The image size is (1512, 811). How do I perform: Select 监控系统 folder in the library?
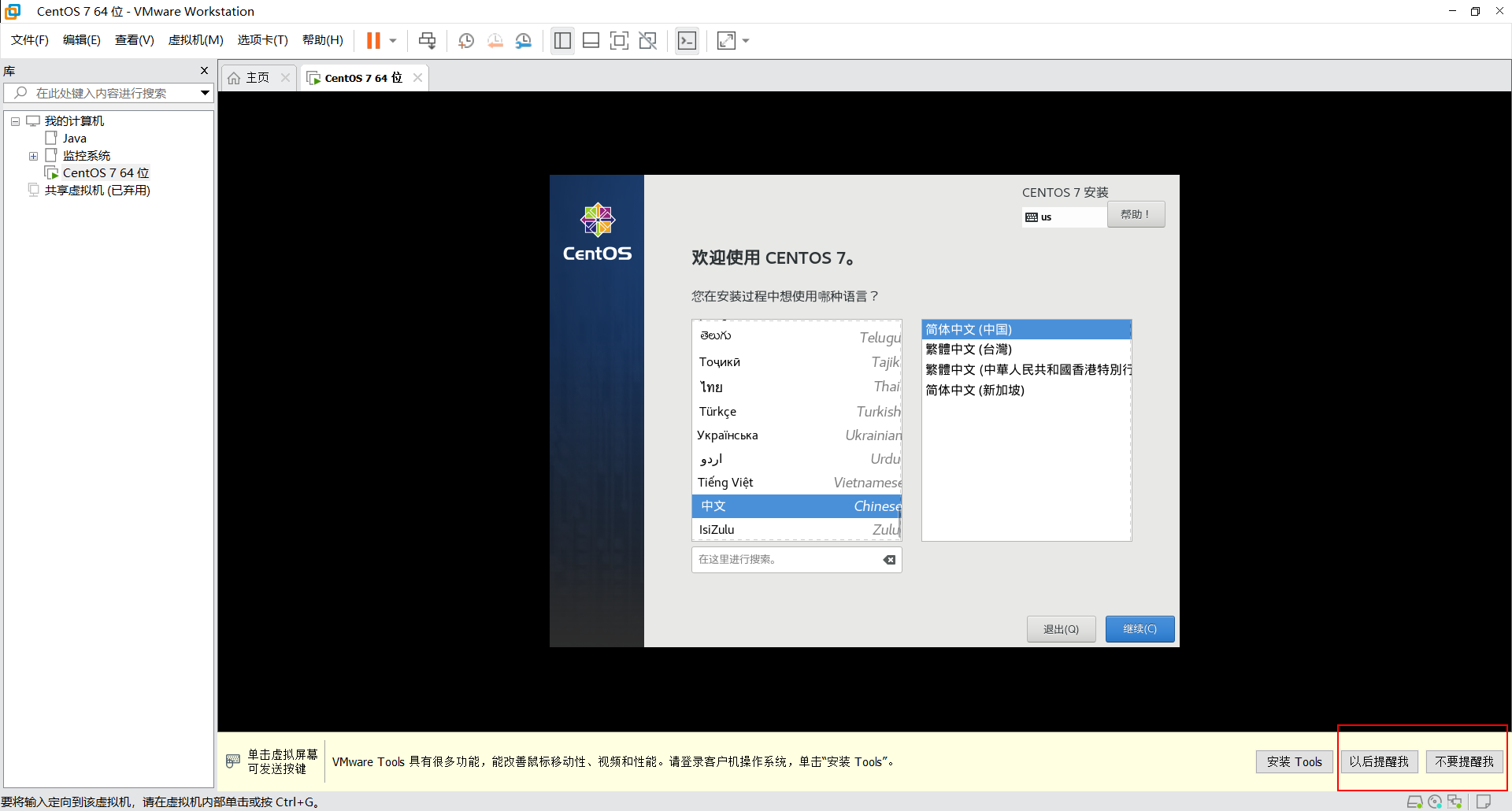[x=86, y=156]
